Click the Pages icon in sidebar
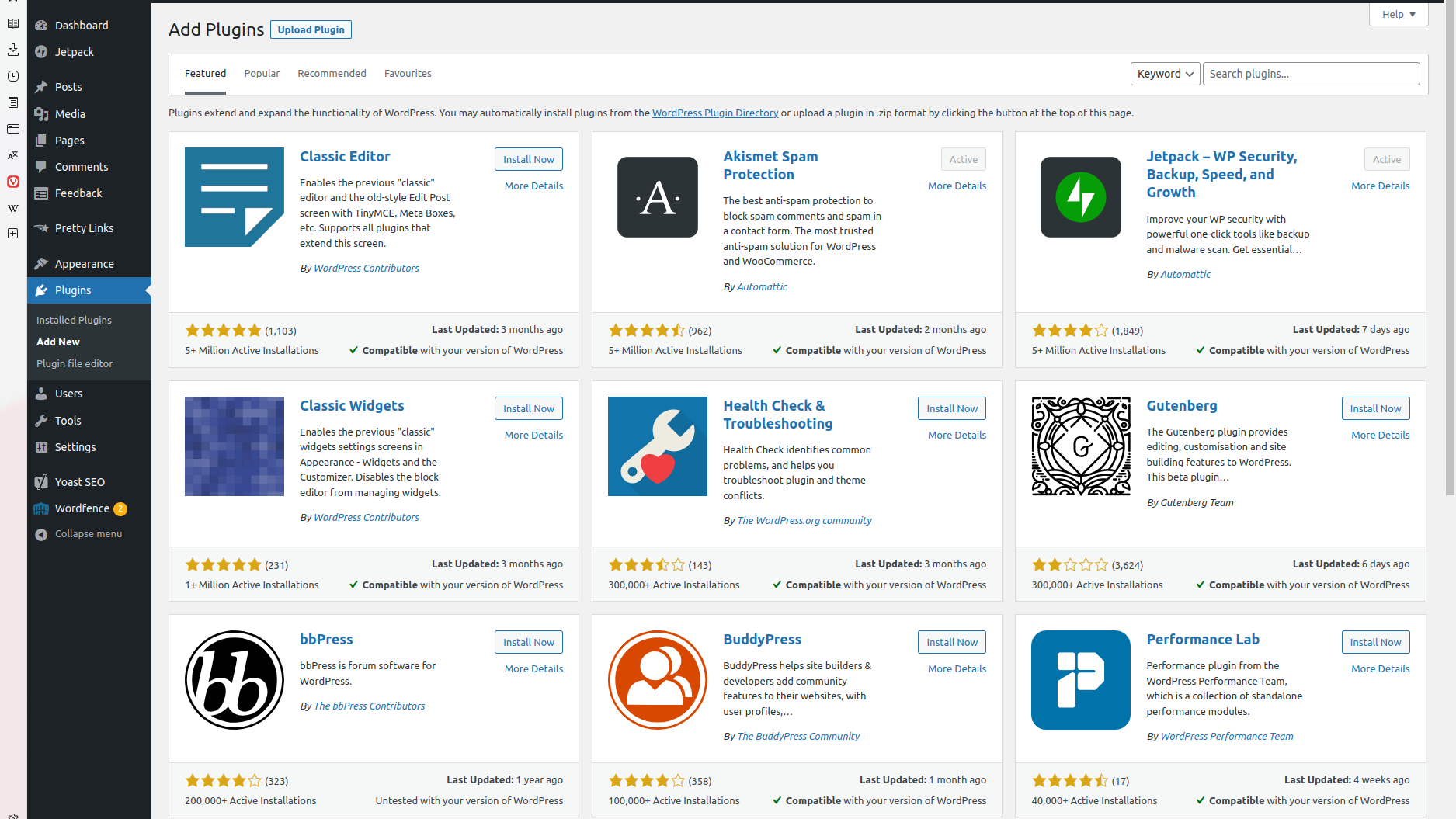Viewport: 1456px width, 819px height. tap(41, 141)
